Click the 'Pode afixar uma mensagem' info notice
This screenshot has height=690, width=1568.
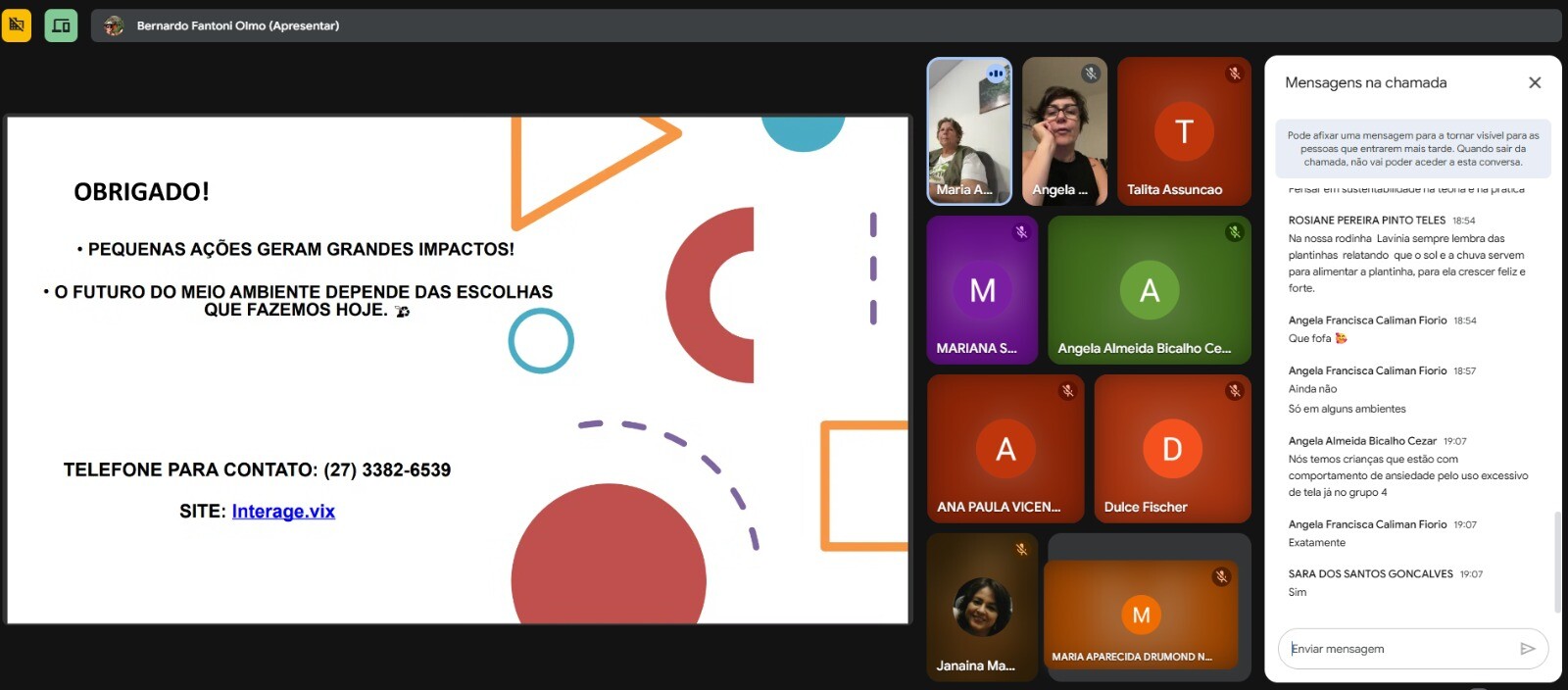pyautogui.click(x=1412, y=149)
